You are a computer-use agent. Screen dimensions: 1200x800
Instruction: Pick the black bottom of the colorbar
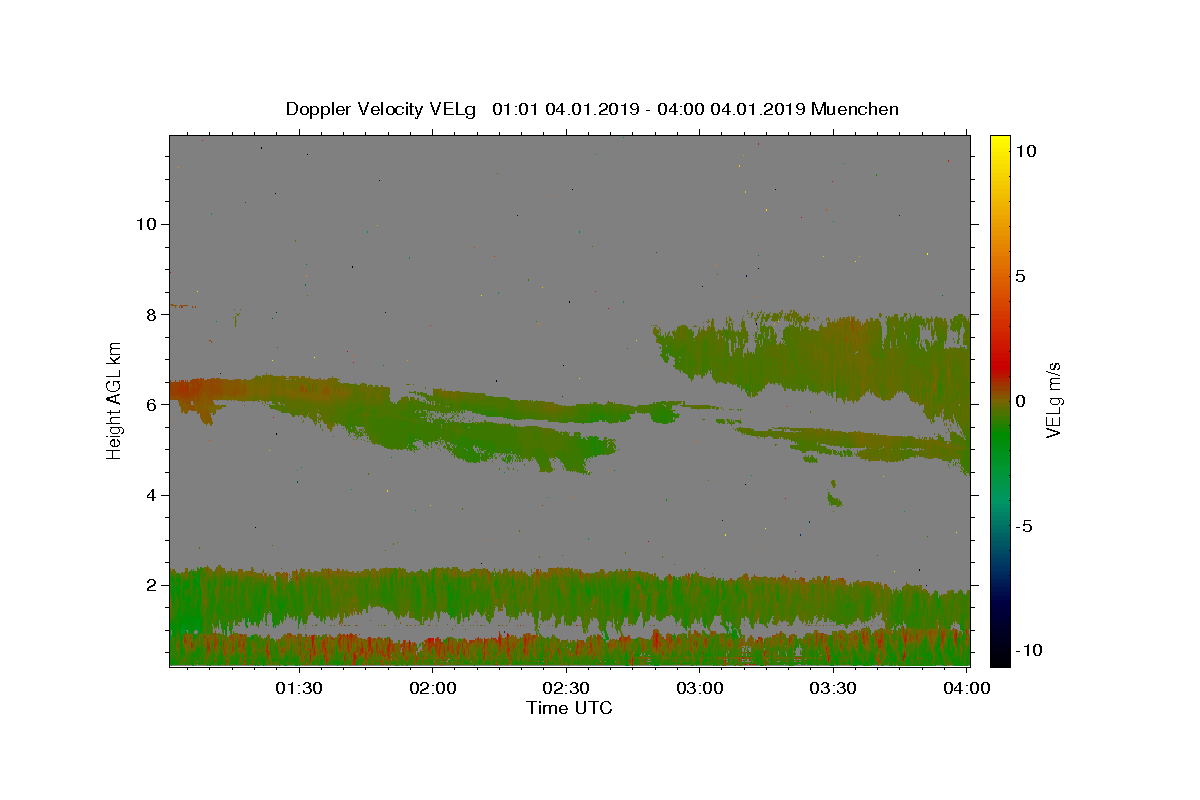tap(999, 659)
